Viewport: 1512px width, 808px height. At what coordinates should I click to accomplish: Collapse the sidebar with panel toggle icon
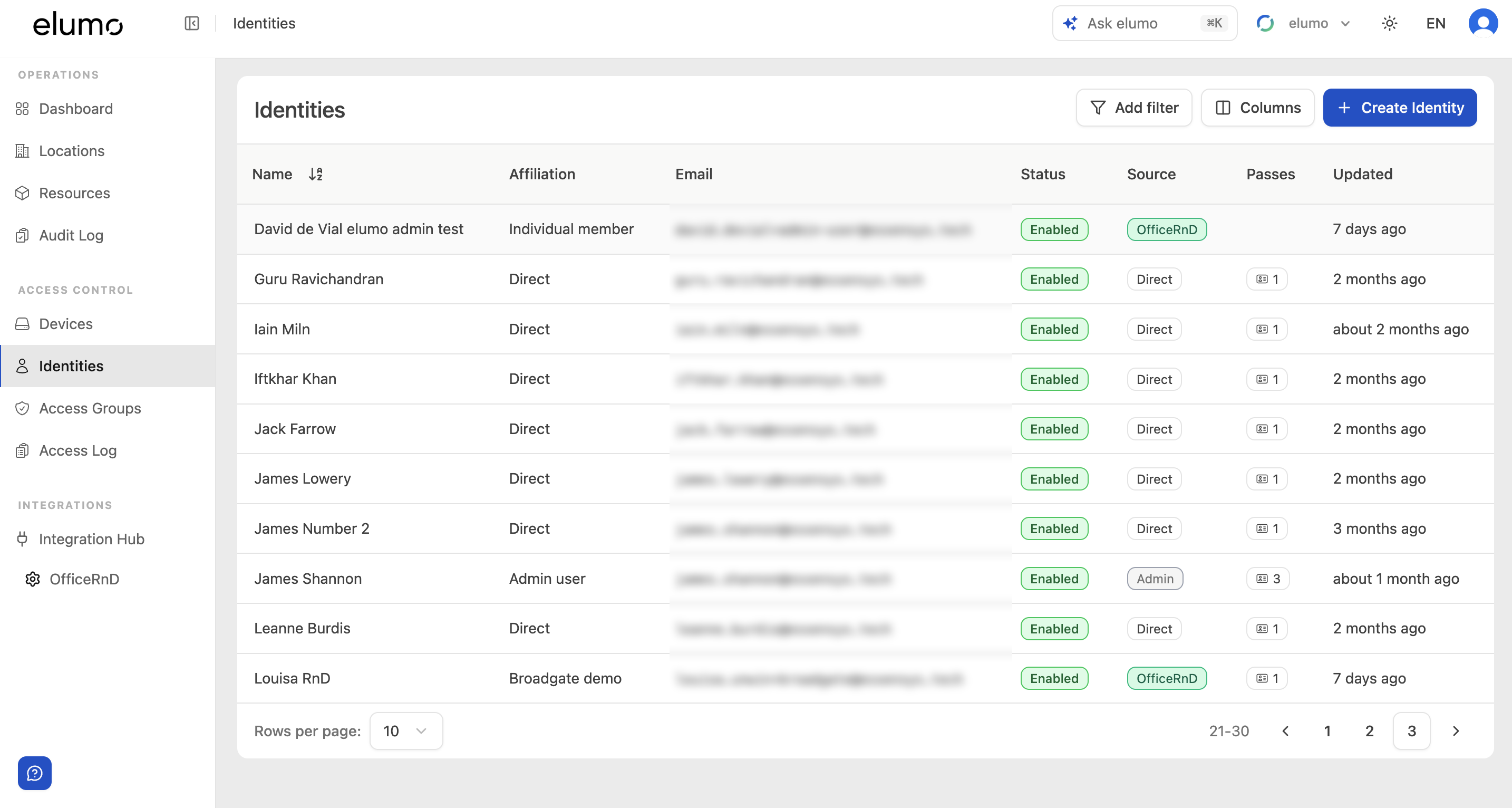tap(192, 24)
